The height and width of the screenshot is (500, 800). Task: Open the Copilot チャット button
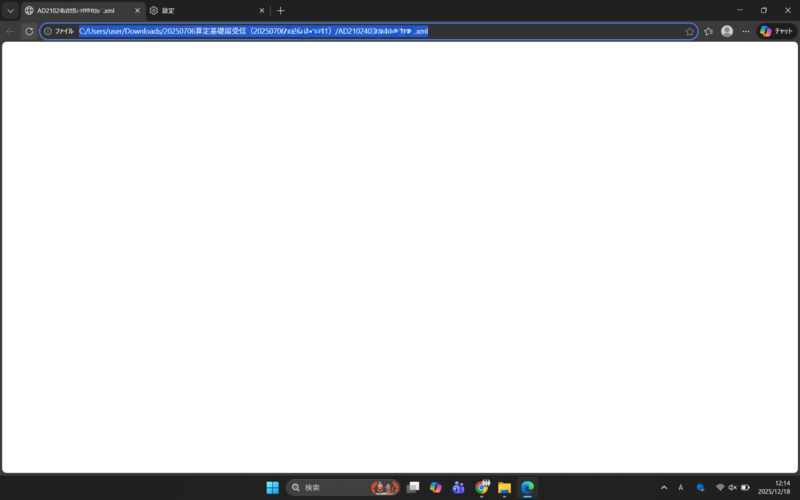(x=777, y=31)
